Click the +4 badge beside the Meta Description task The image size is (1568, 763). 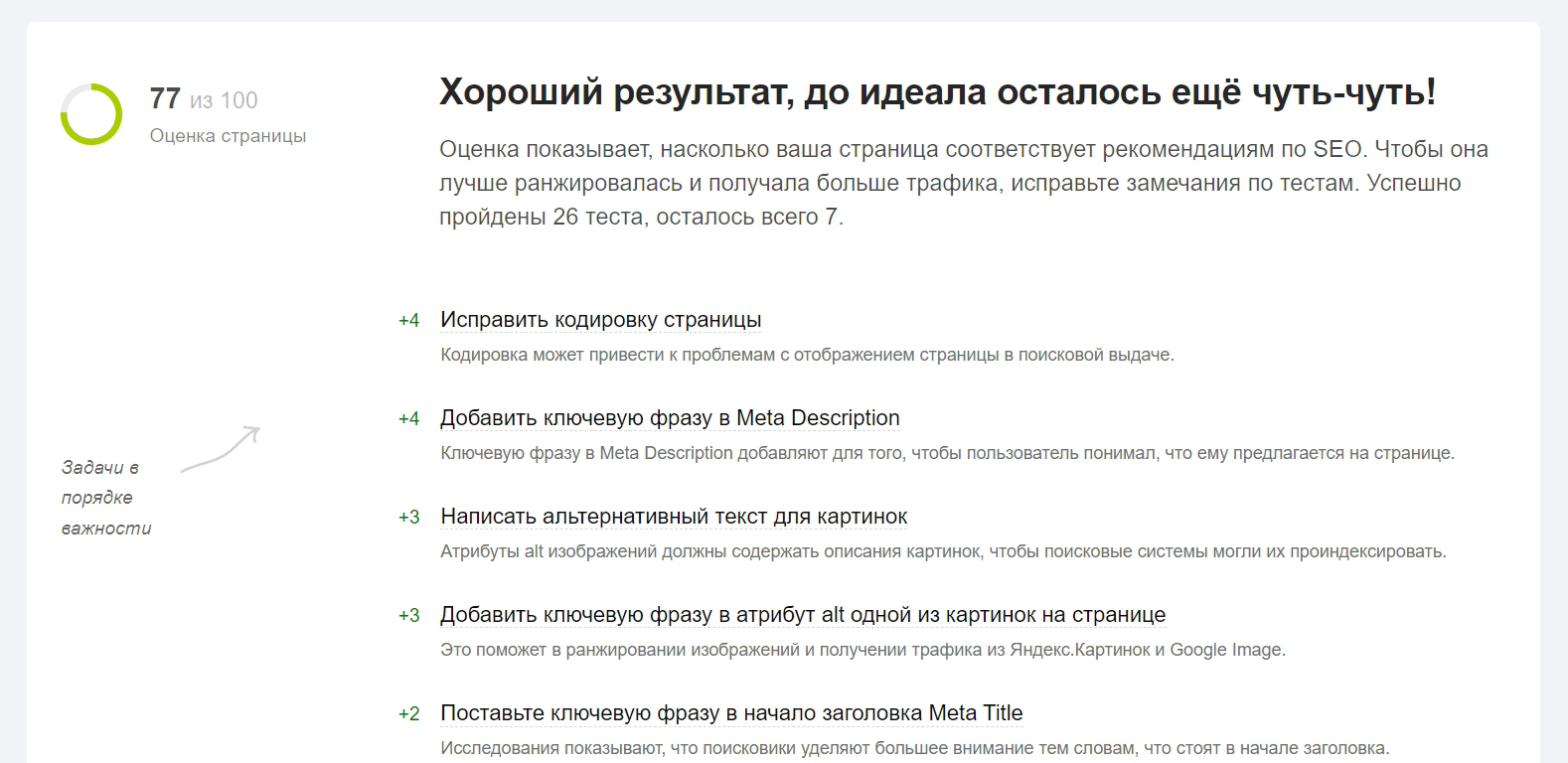click(408, 419)
